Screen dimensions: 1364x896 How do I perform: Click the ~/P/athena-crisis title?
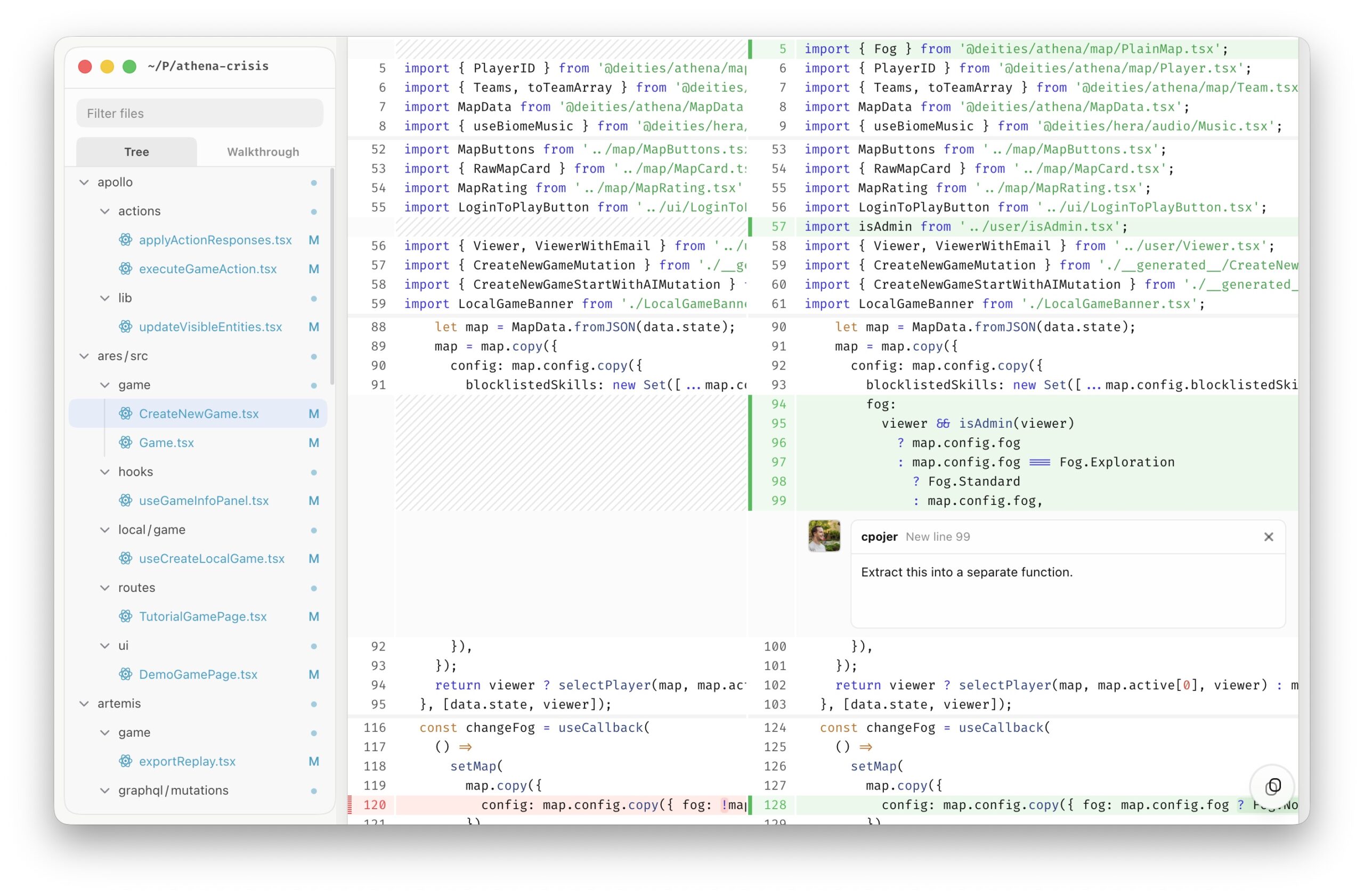pyautogui.click(x=208, y=67)
